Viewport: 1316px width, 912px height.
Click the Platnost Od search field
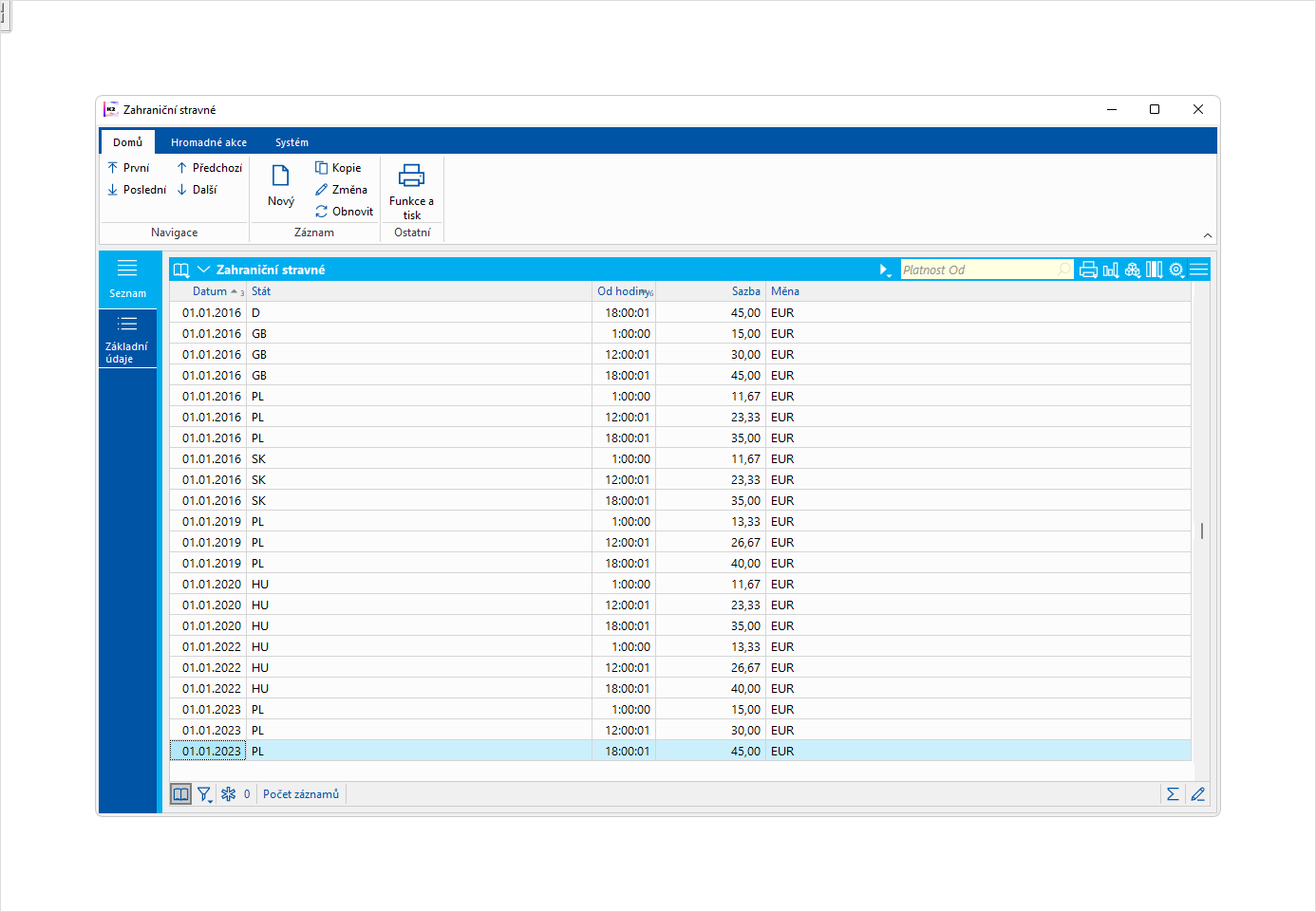(978, 270)
